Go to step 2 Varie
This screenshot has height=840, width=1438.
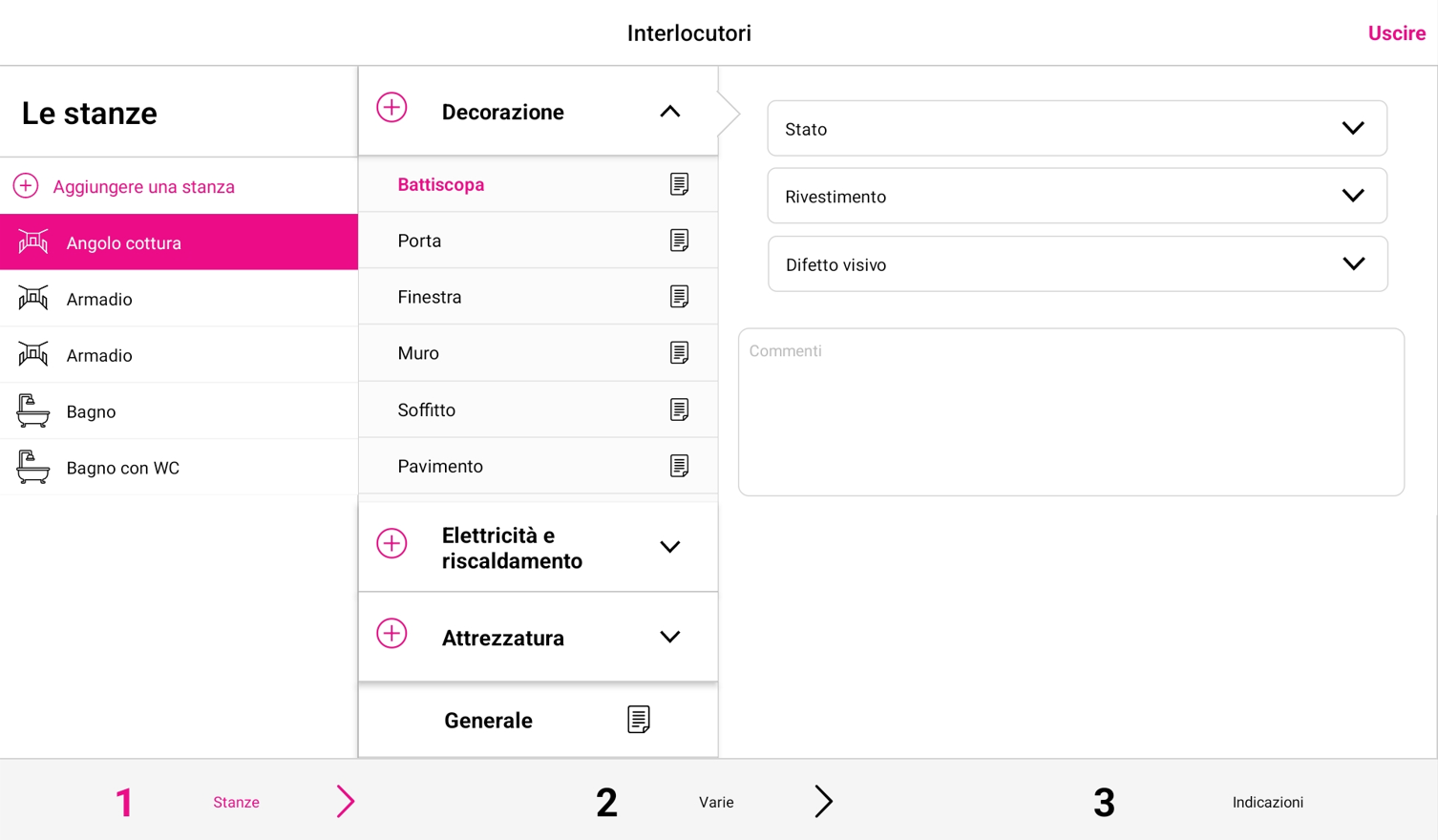click(x=716, y=802)
